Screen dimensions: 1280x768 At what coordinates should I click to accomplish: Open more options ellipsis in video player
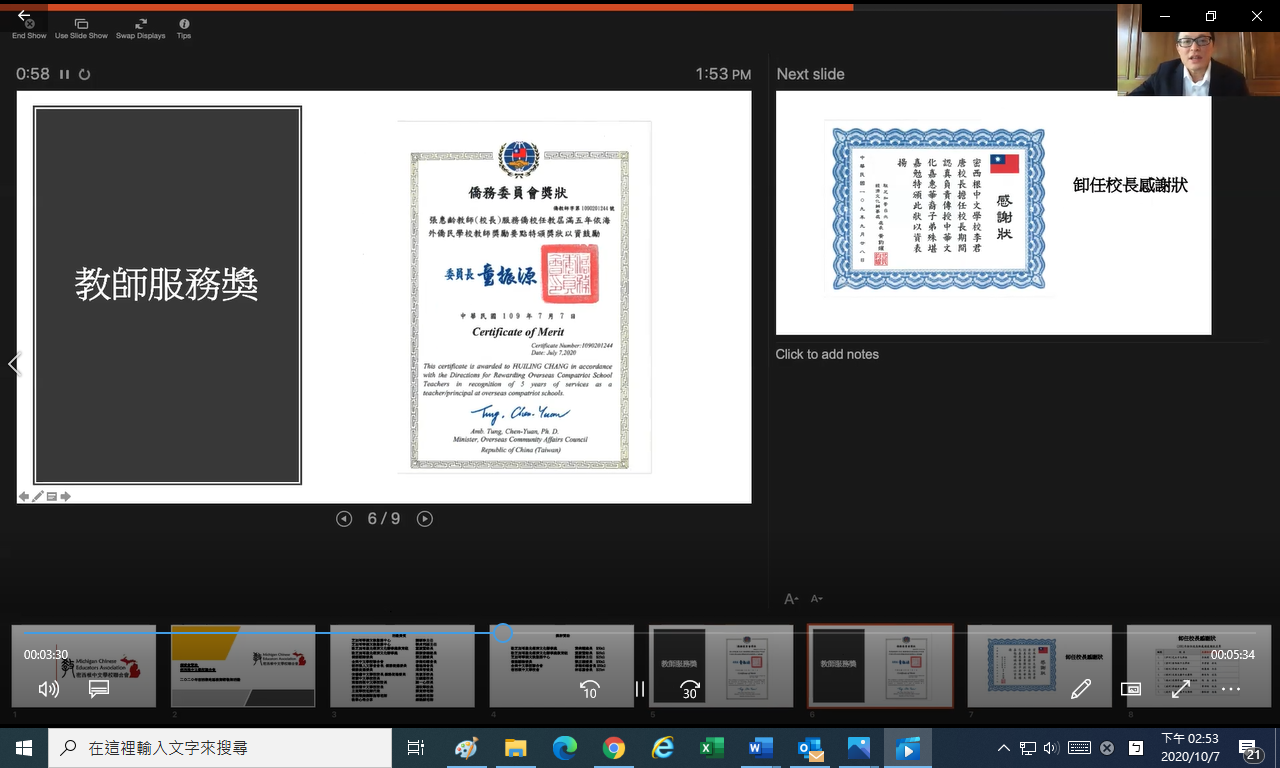pos(1231,689)
